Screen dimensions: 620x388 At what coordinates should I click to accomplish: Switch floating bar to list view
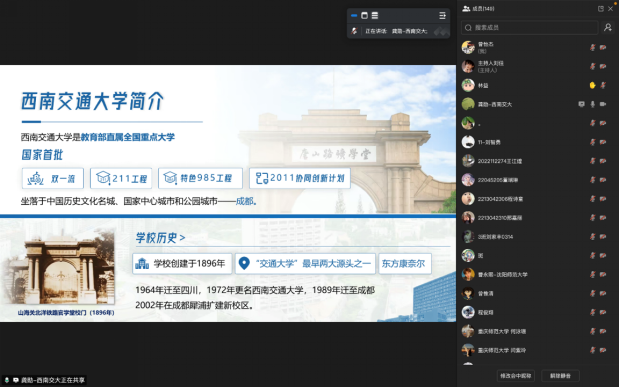pos(375,15)
